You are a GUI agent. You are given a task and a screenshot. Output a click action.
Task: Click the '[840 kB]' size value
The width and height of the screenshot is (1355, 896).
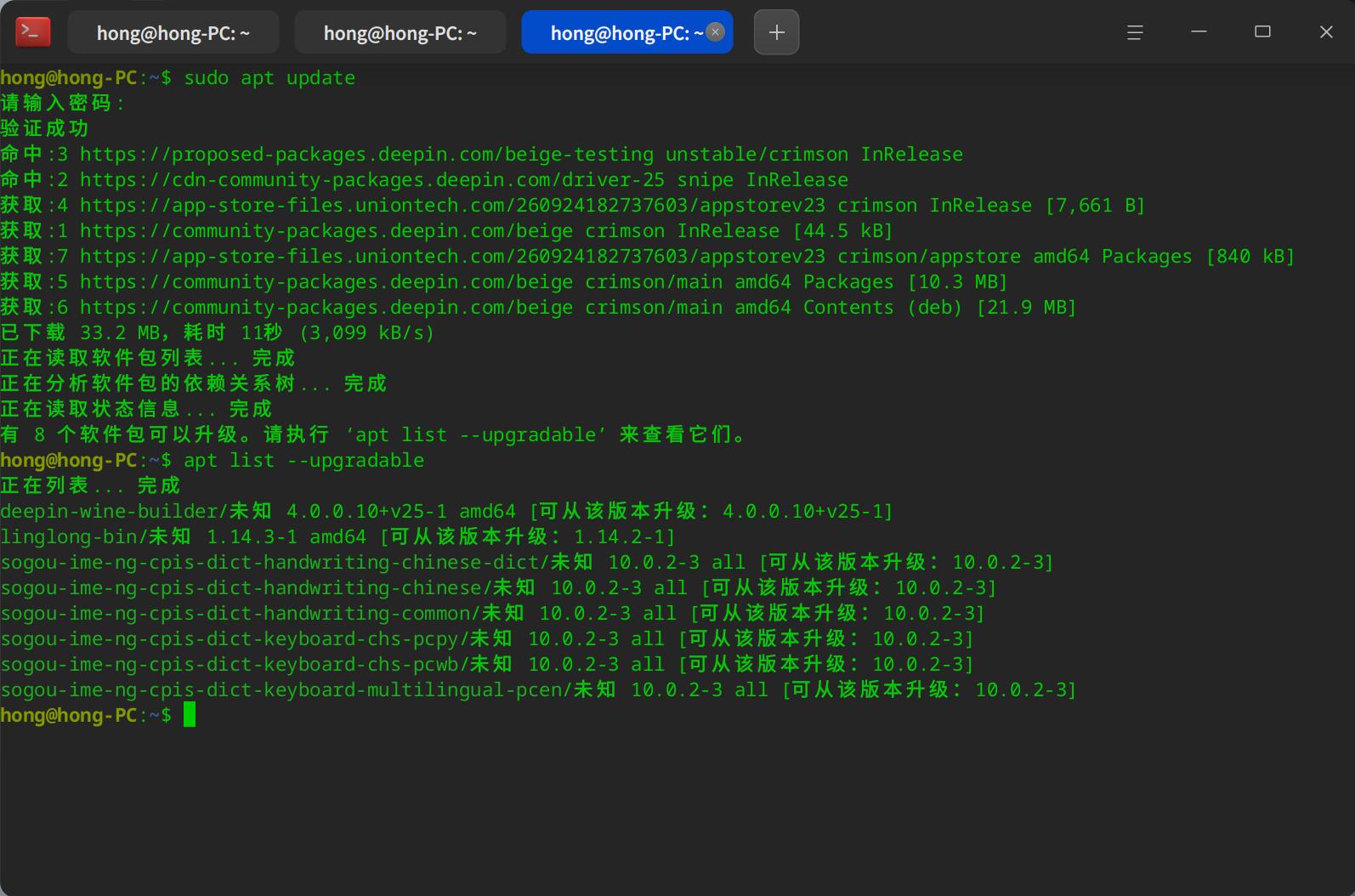pyautogui.click(x=1250, y=256)
